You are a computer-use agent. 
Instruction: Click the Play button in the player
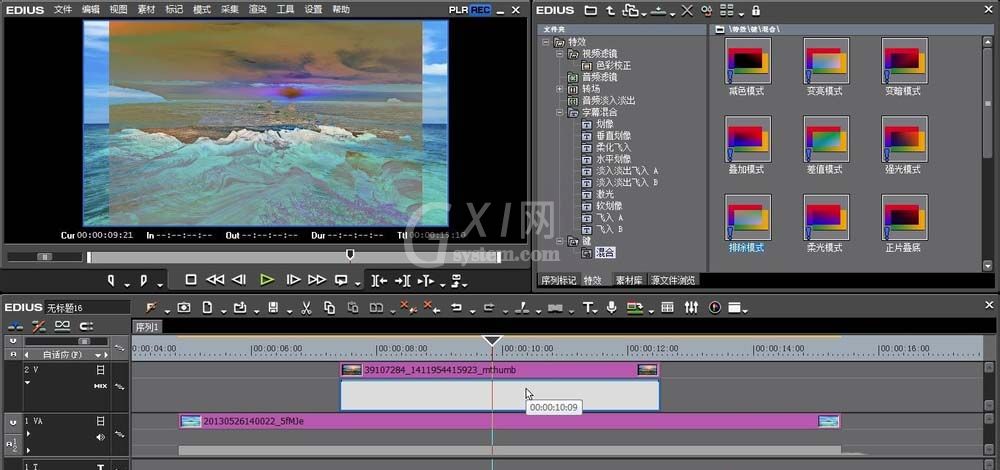click(267, 280)
